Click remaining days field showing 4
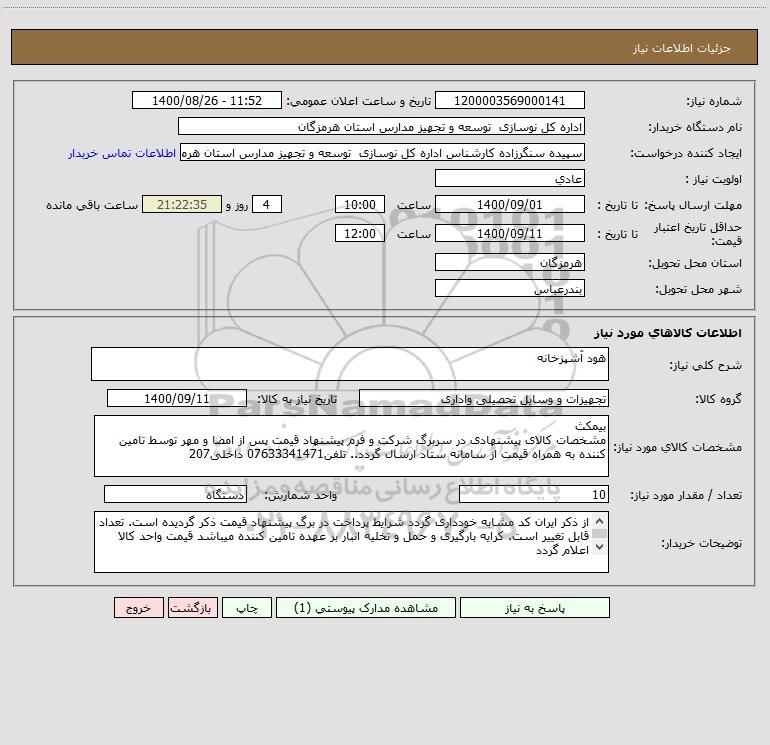 (x=267, y=204)
